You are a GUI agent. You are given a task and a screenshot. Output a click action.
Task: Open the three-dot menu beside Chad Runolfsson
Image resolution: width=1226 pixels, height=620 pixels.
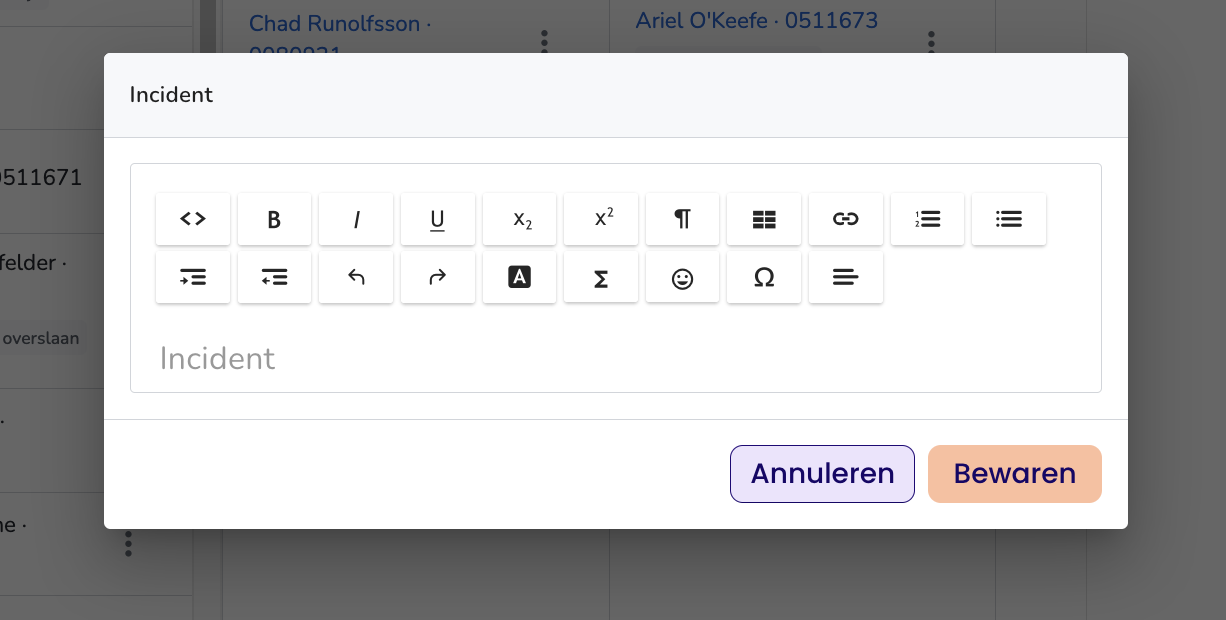coord(545,42)
